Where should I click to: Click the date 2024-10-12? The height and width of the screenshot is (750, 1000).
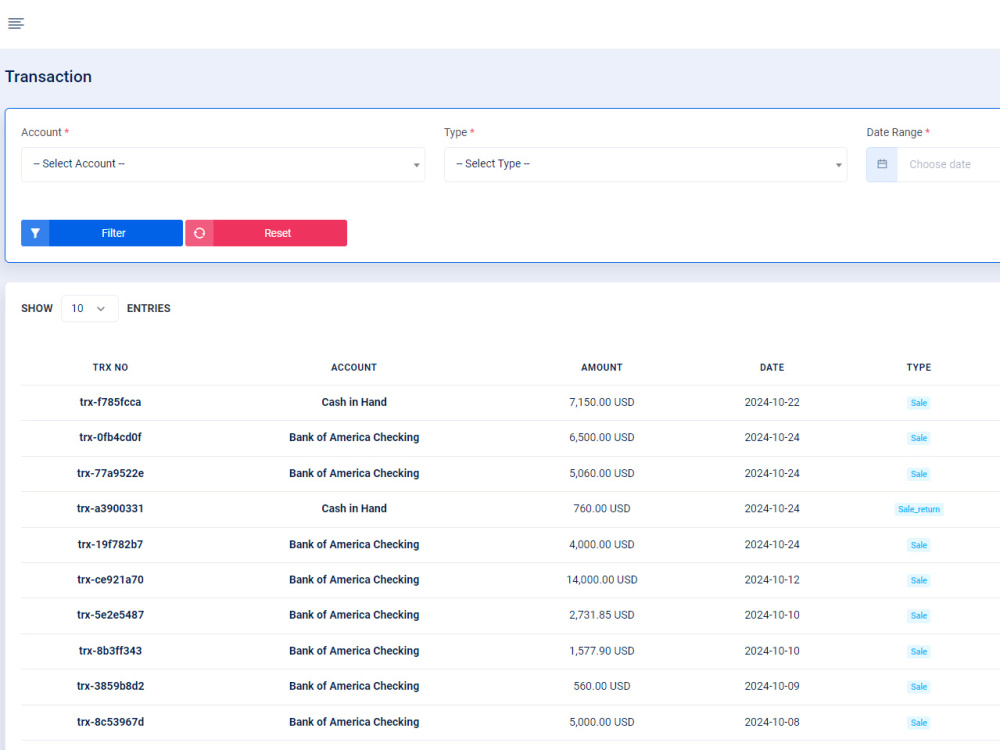pyautogui.click(x=772, y=580)
